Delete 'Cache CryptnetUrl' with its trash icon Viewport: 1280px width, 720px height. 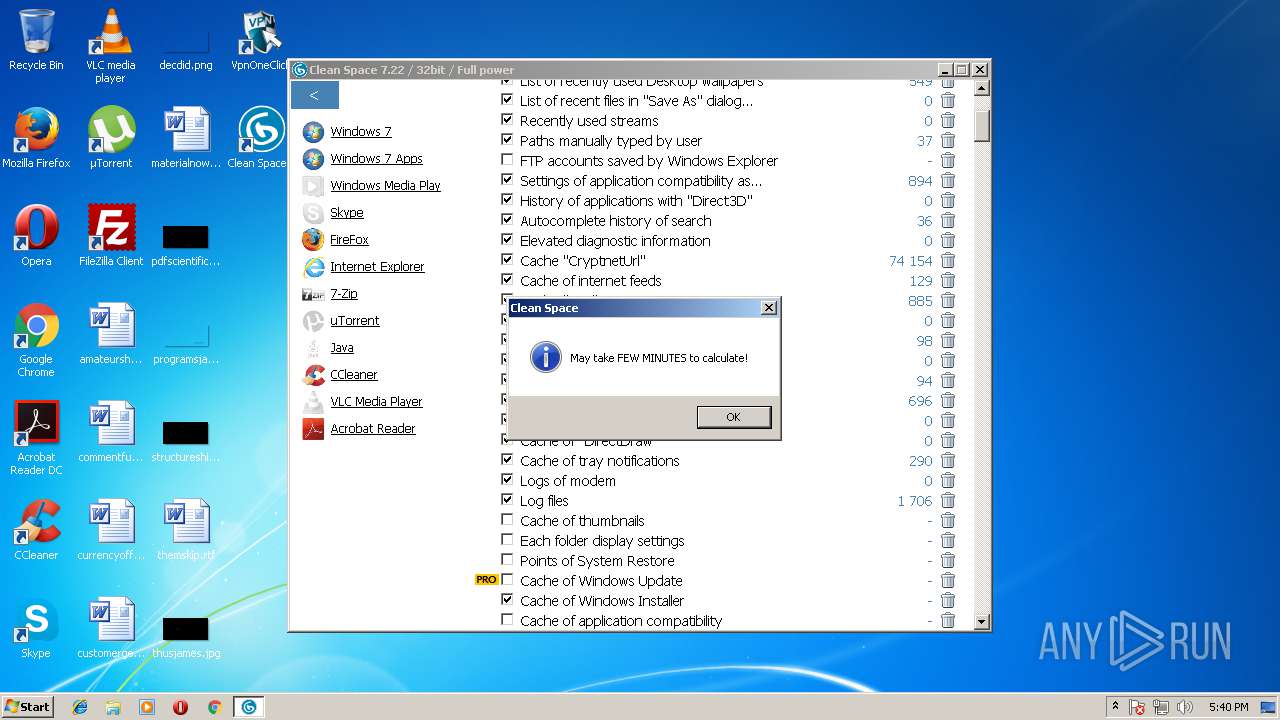tap(948, 261)
